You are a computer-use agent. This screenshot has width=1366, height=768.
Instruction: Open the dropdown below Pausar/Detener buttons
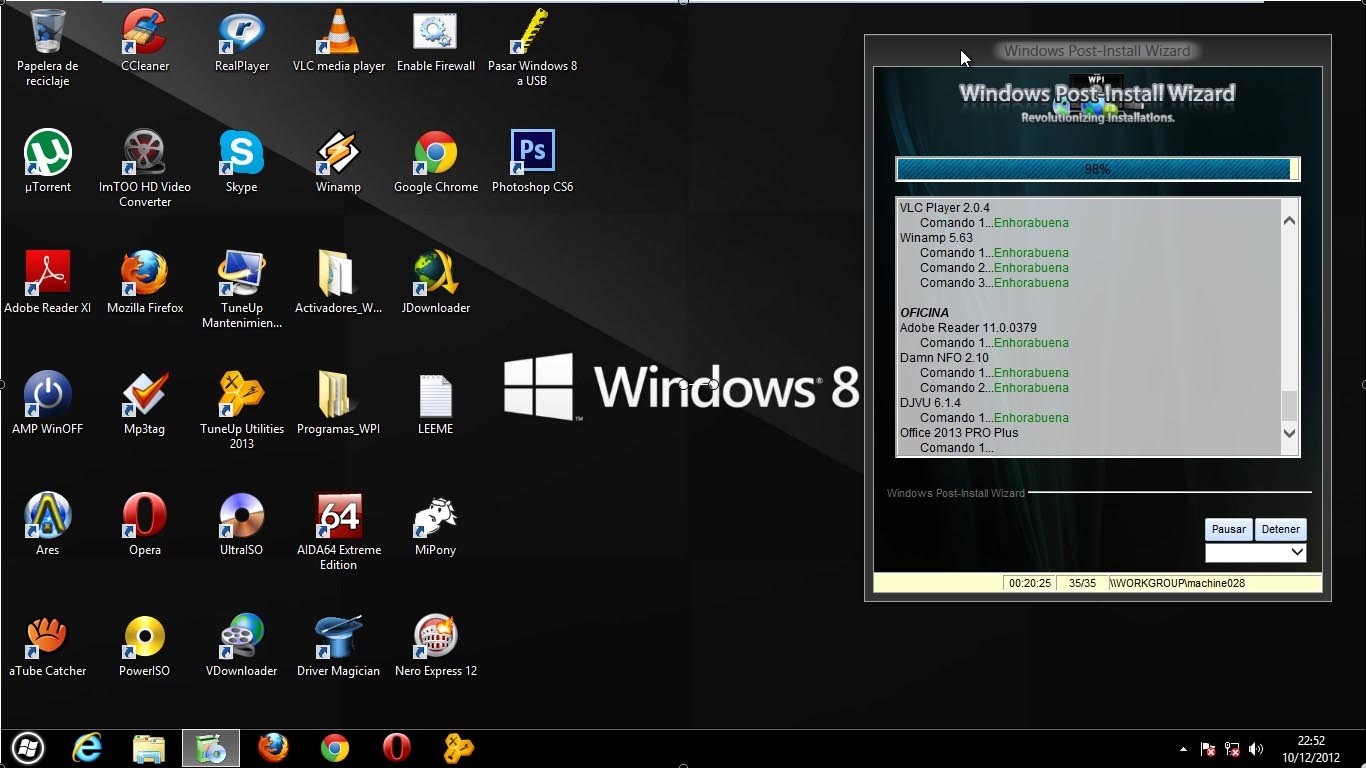coord(1256,552)
